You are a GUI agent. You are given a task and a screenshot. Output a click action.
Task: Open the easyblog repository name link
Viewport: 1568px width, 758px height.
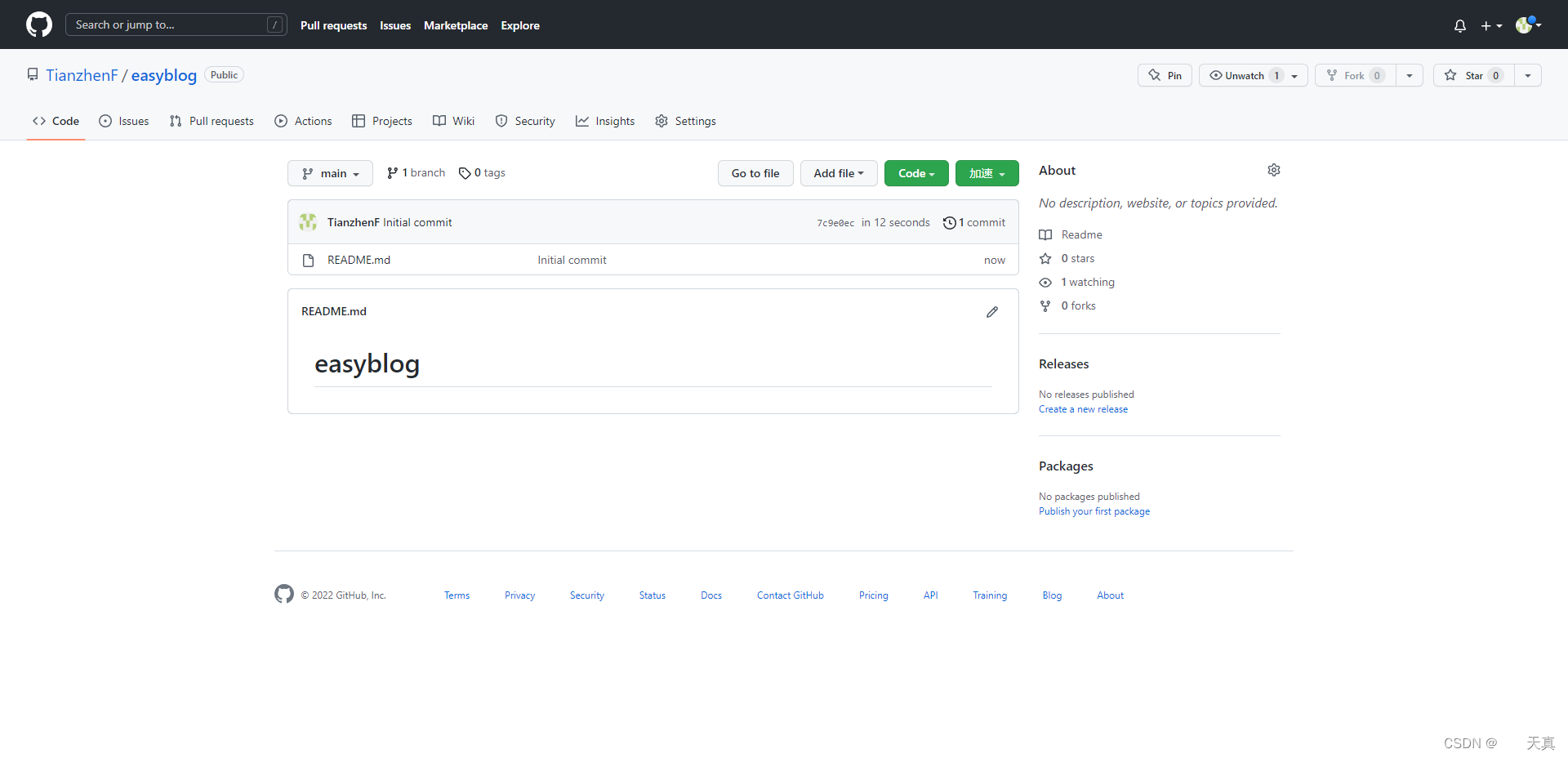pos(164,75)
